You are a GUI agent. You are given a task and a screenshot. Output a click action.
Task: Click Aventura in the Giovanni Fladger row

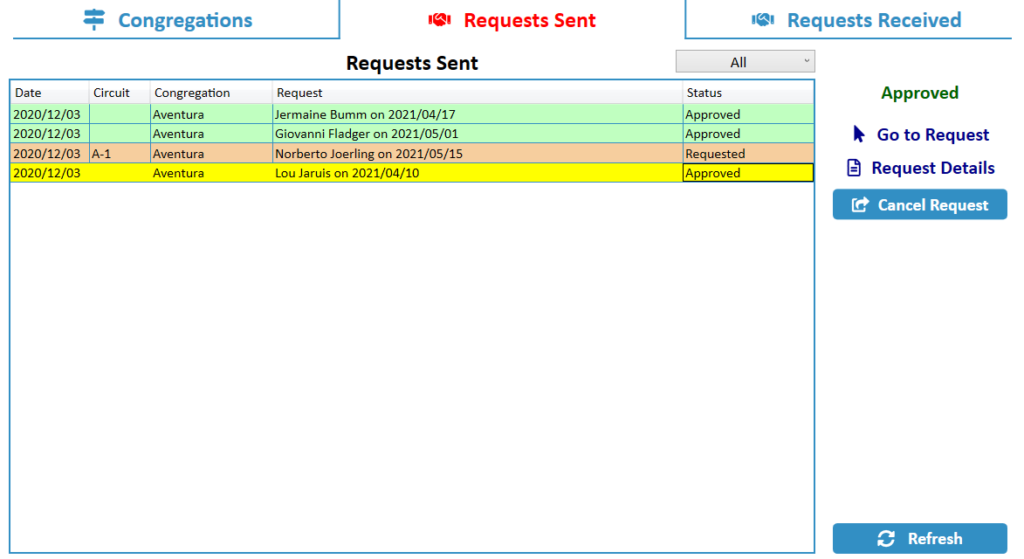pos(211,134)
